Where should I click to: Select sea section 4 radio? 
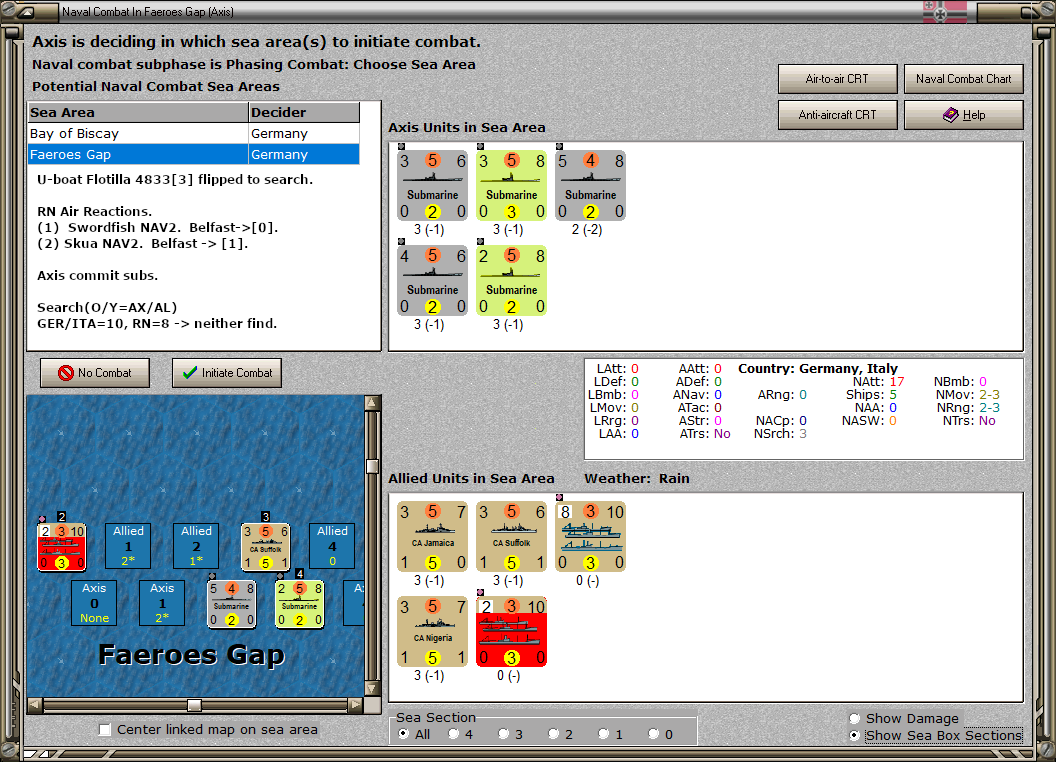pos(453,734)
